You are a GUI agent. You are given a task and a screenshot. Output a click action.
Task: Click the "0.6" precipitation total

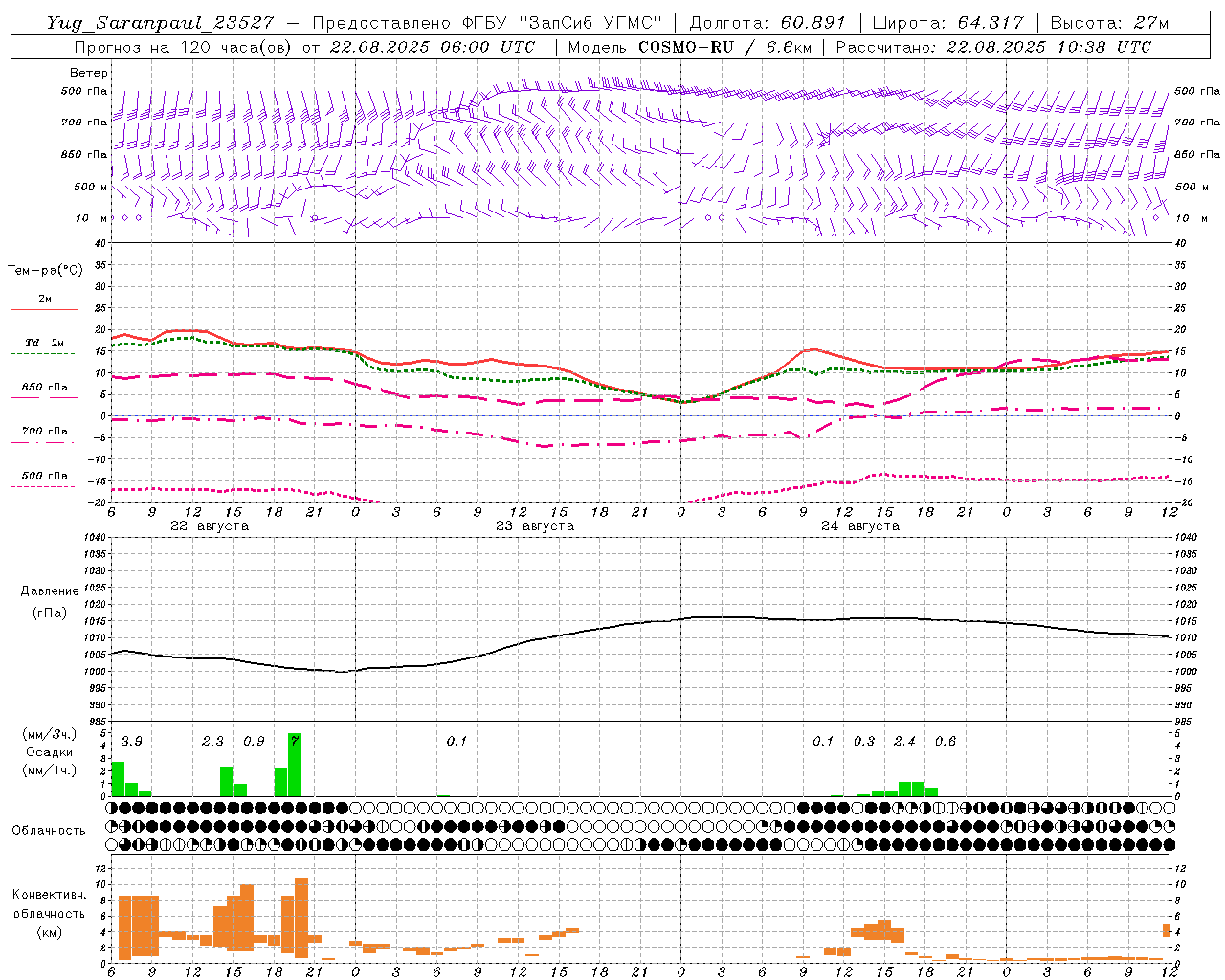point(946,742)
